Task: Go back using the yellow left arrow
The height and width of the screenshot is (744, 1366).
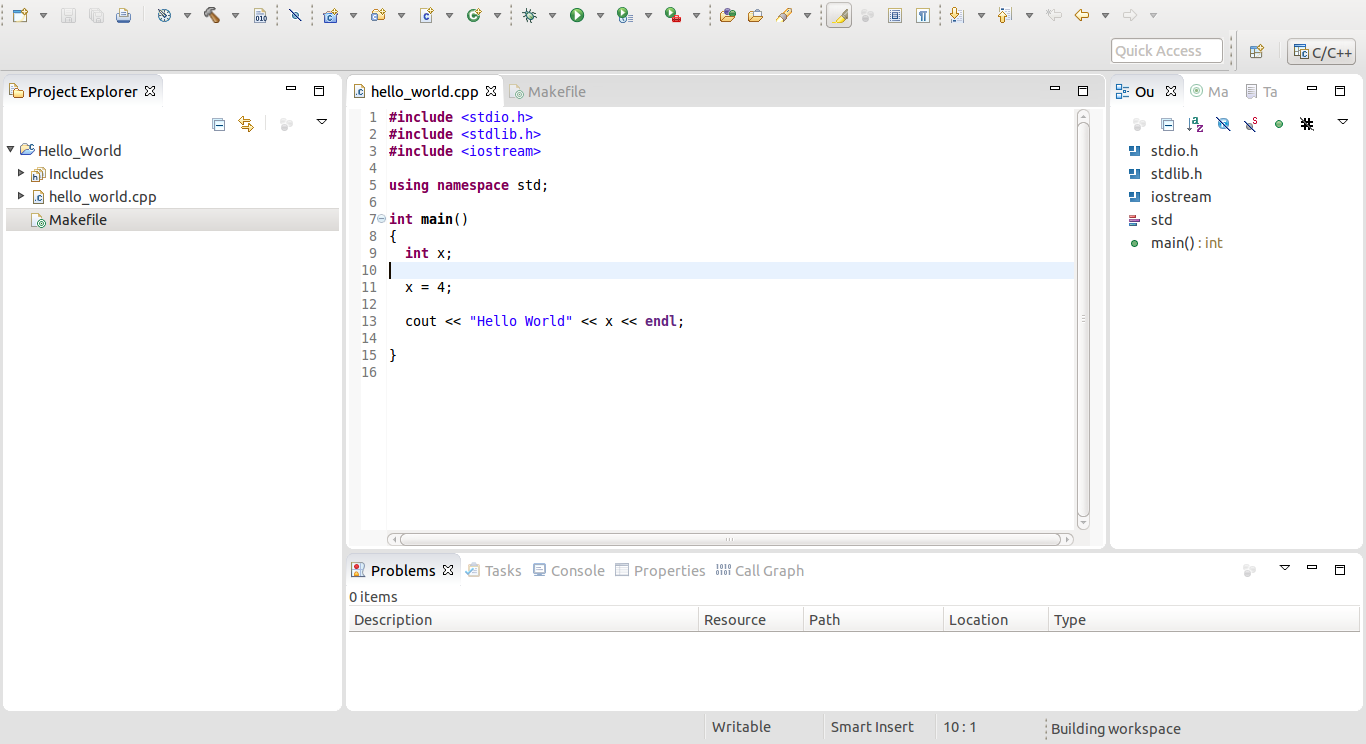Action: pyautogui.click(x=1081, y=15)
